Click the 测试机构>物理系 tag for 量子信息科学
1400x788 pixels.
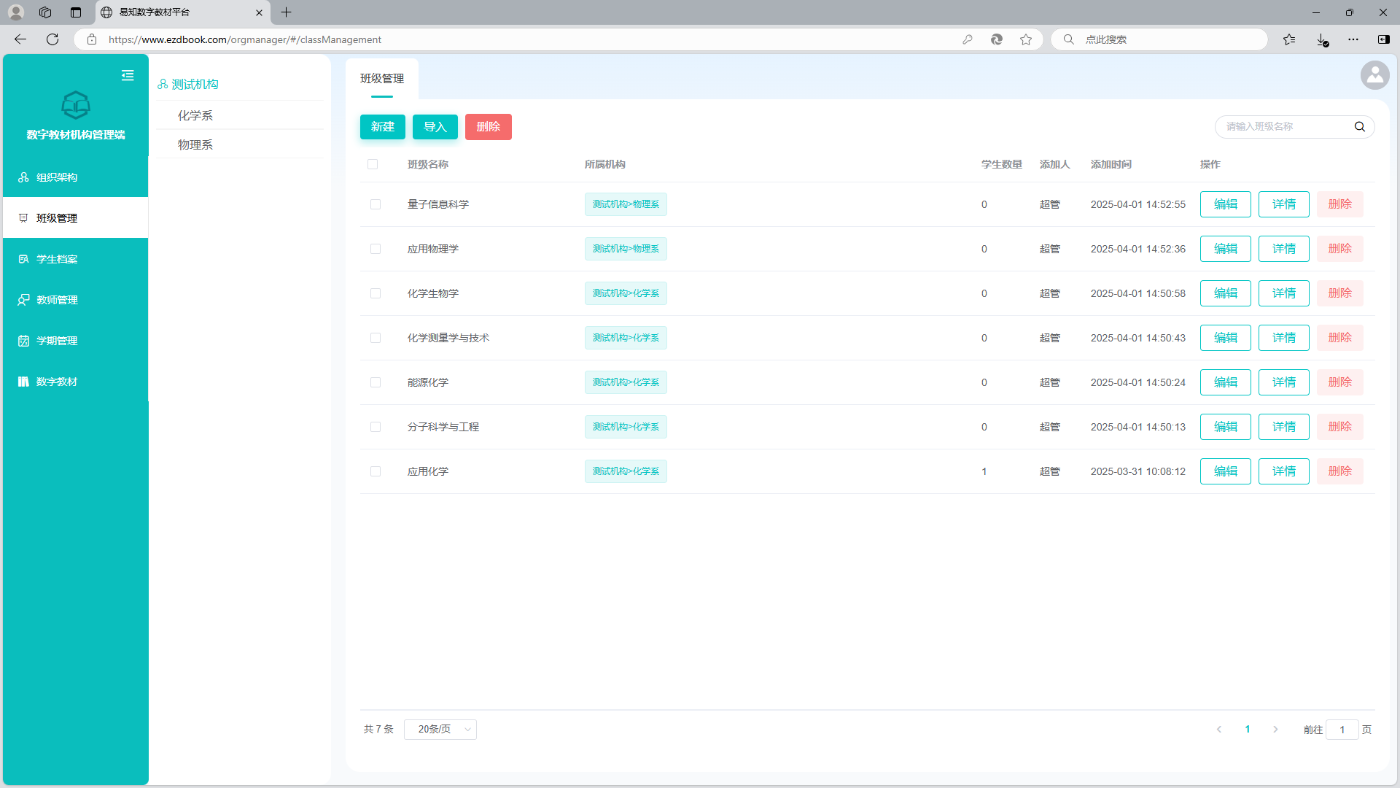tap(626, 204)
